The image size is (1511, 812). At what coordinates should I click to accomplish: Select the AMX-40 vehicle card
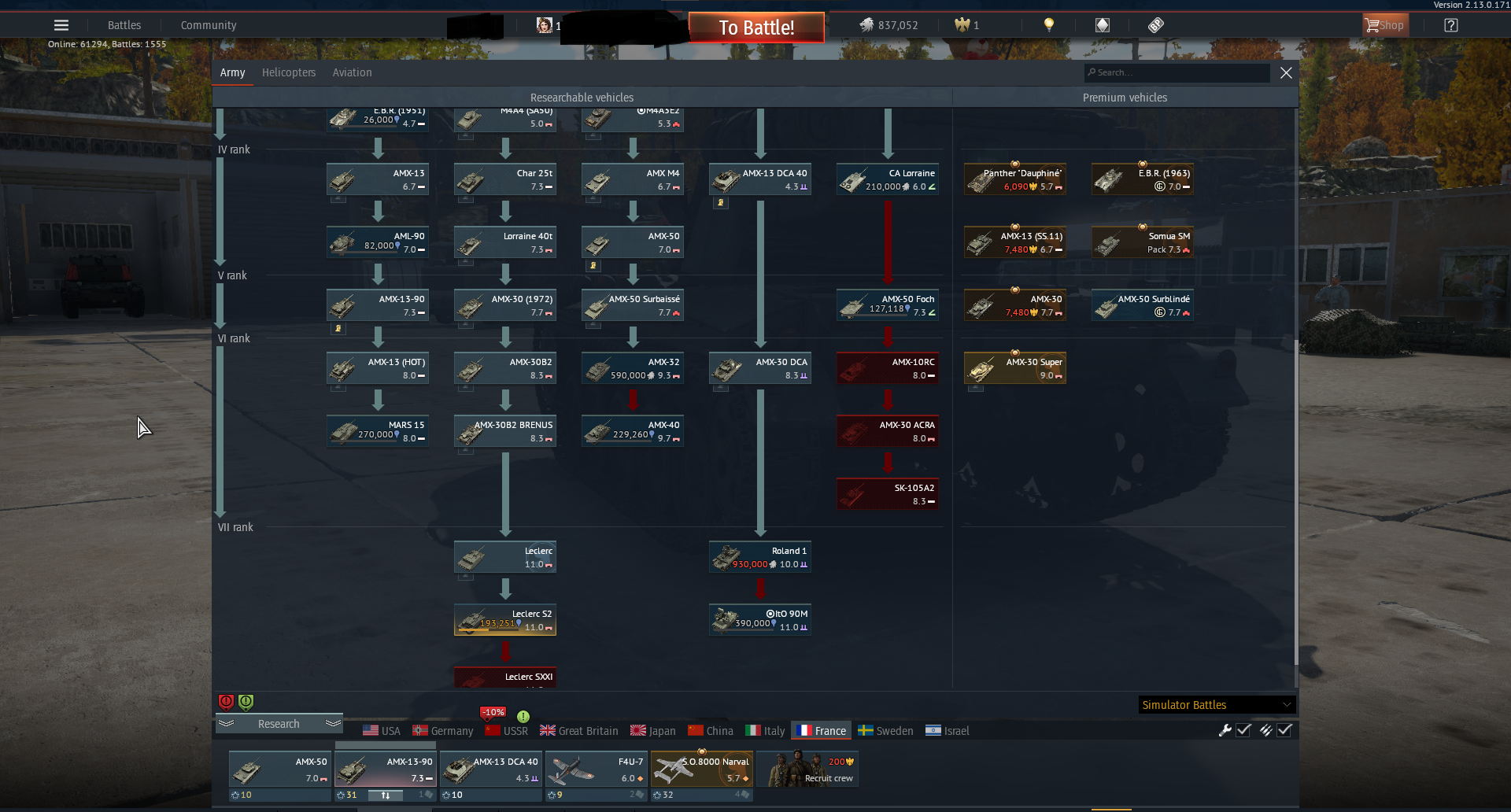633,431
